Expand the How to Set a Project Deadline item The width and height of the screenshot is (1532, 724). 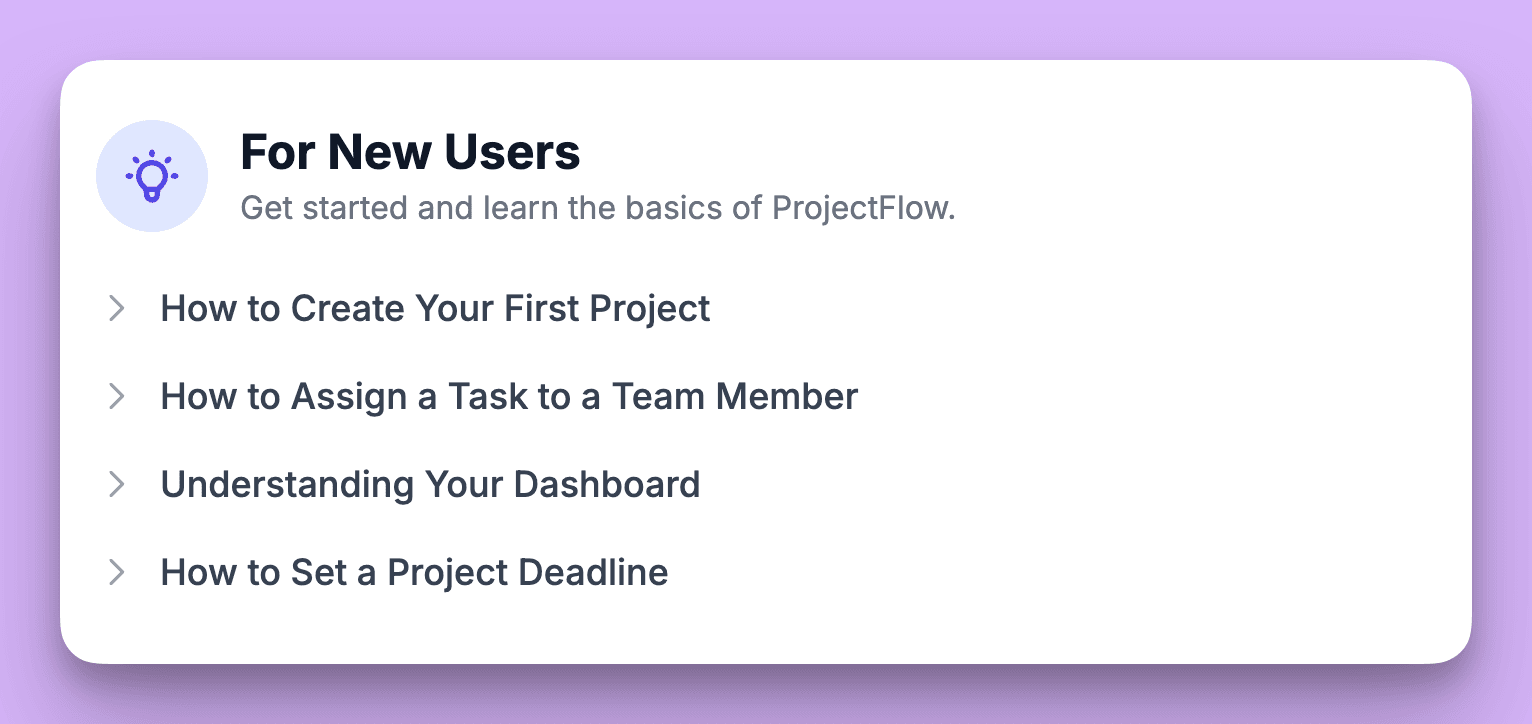click(414, 572)
